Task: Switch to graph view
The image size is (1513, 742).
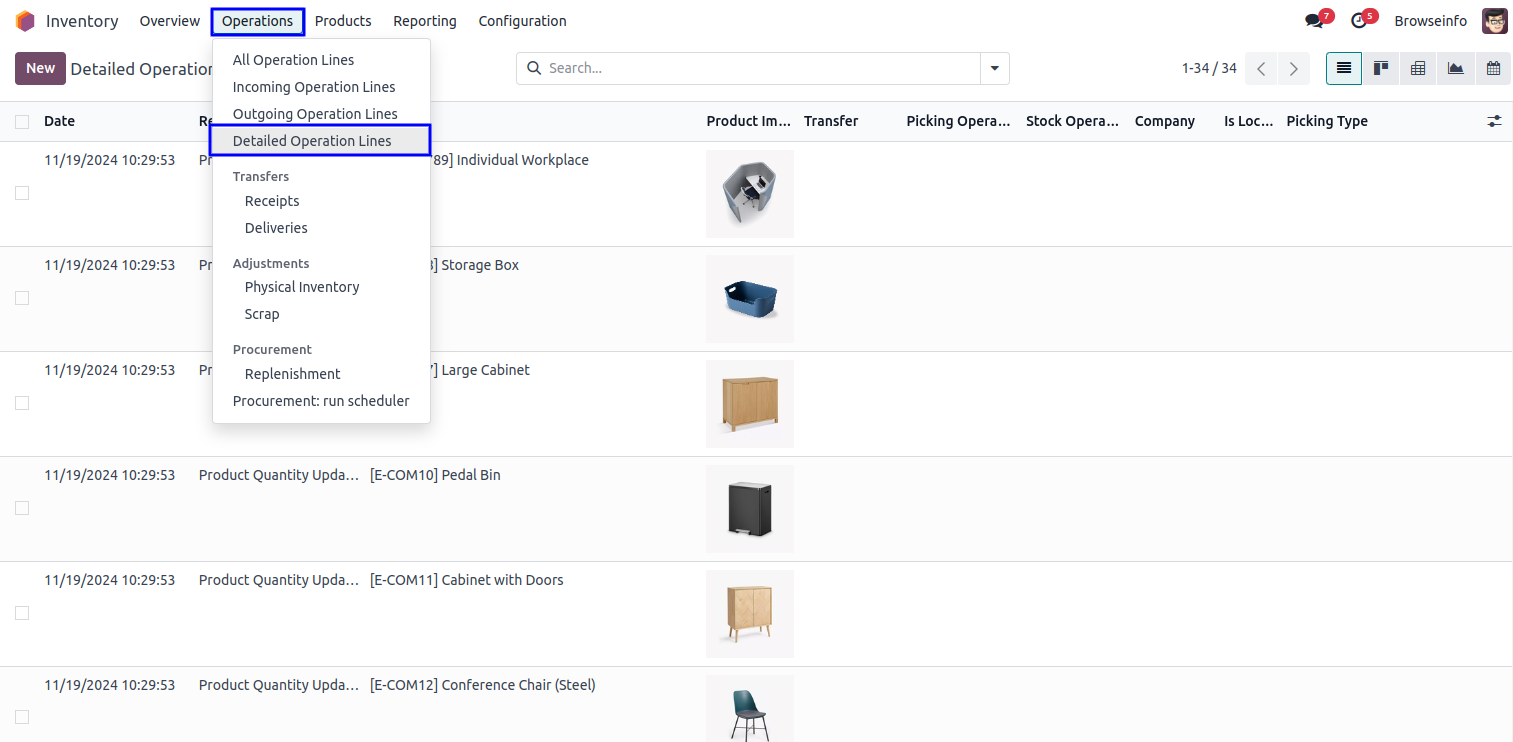Action: point(1455,68)
